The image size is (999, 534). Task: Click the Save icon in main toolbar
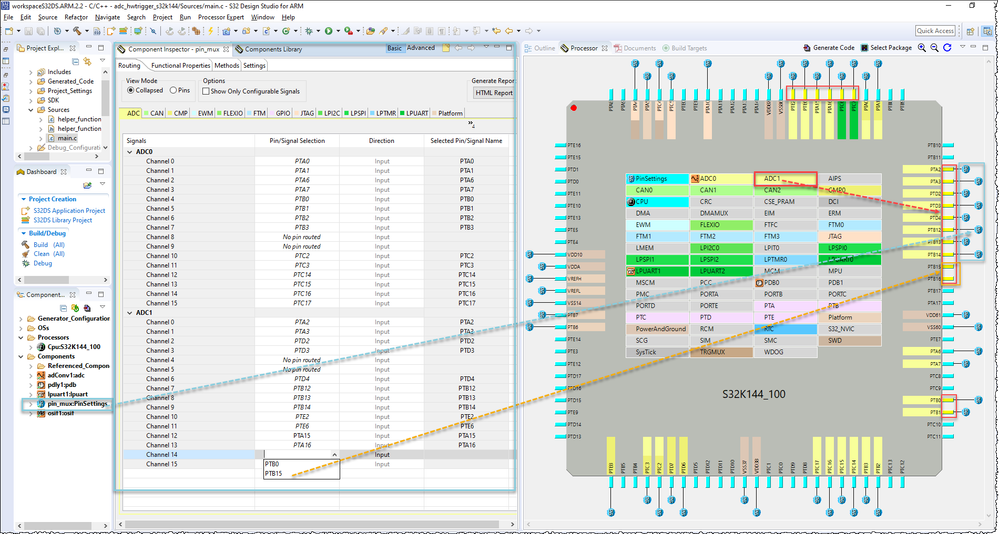[x=29, y=30]
